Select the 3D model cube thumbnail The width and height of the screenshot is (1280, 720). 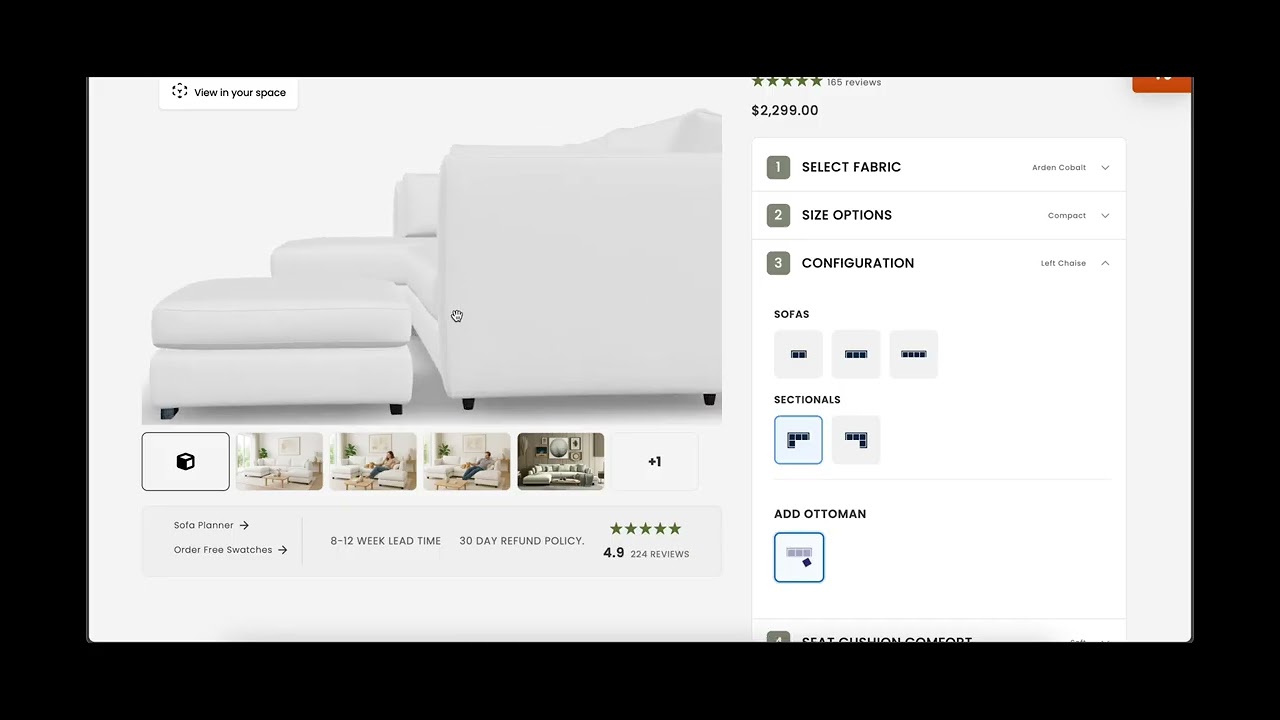185,461
